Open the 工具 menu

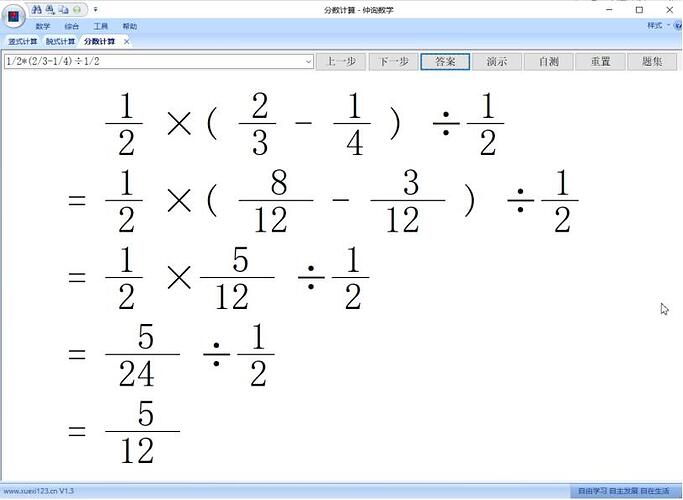coord(101,26)
